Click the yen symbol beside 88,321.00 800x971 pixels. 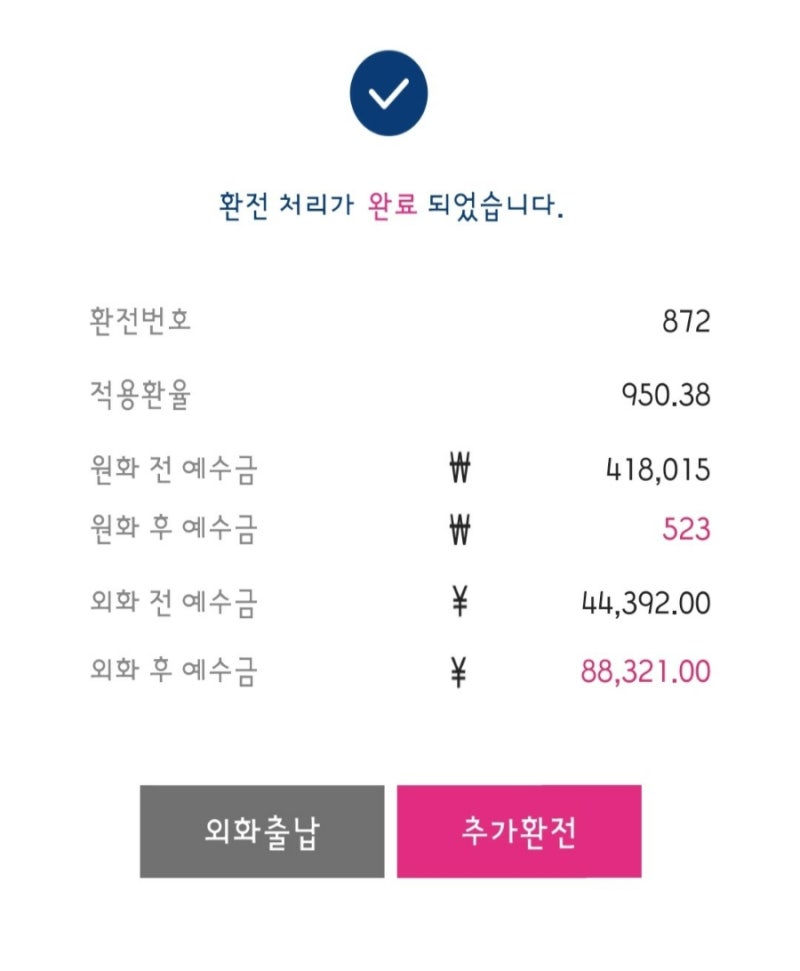pos(458,672)
